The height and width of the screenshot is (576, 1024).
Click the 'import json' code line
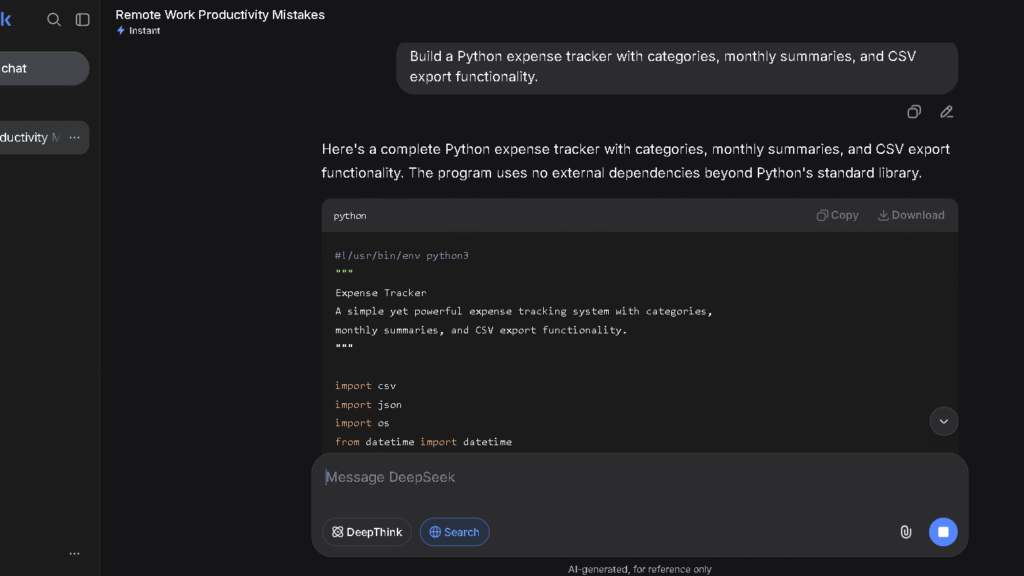(368, 405)
